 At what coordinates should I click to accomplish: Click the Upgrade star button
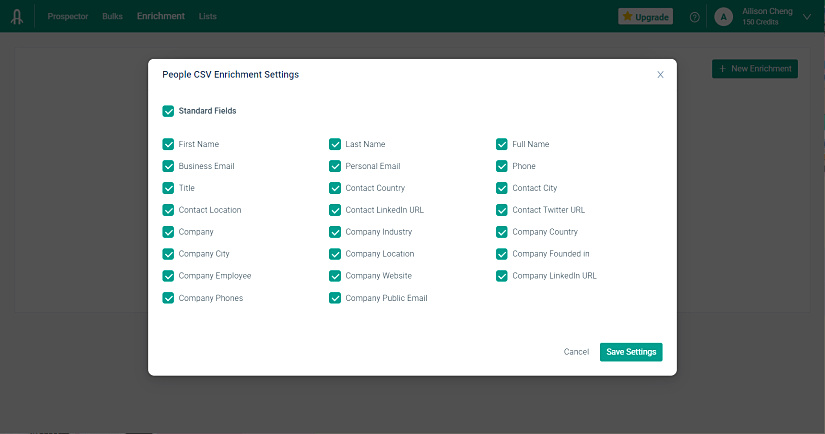[x=646, y=17]
